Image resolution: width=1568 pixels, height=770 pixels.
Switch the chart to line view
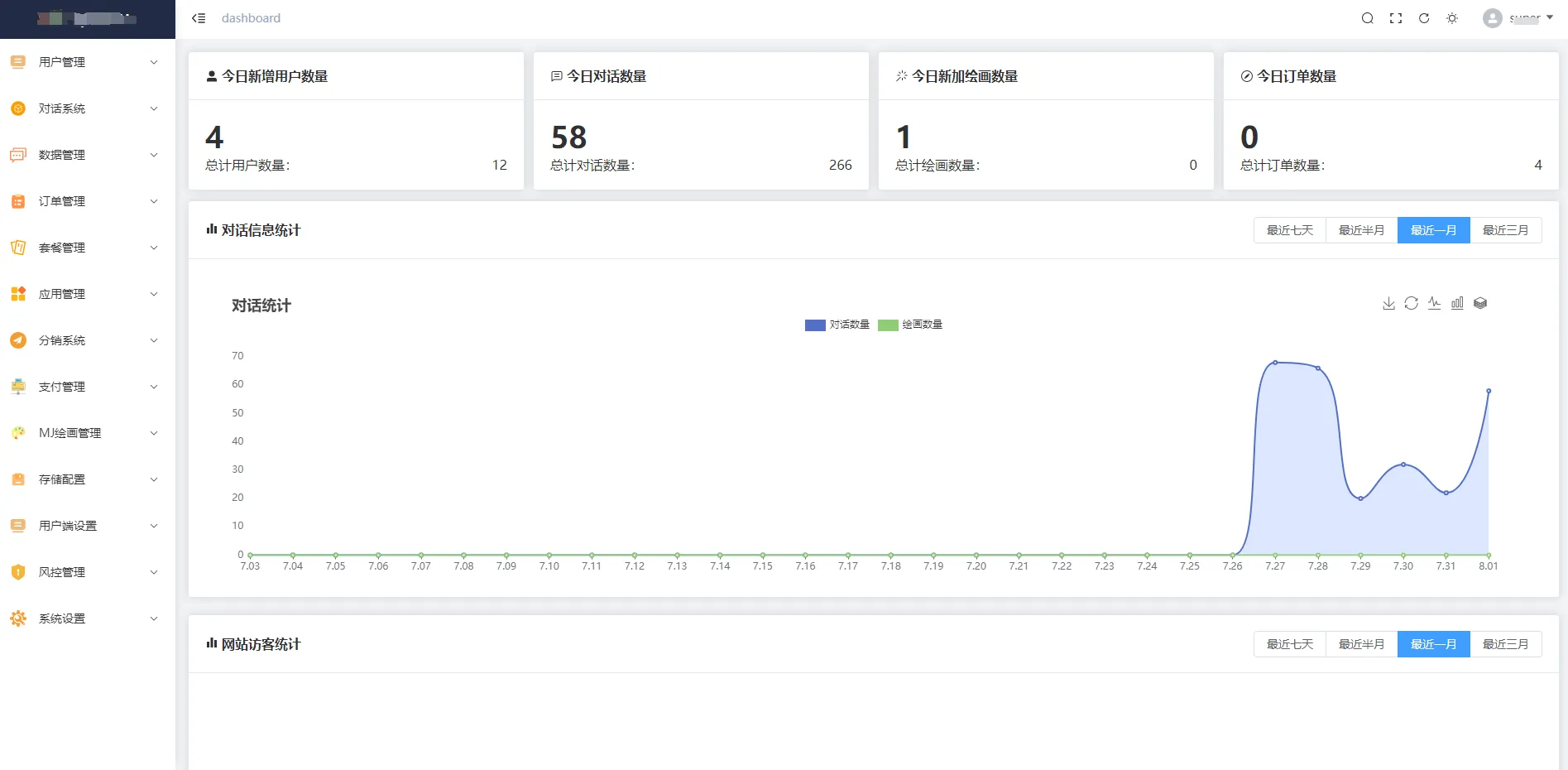point(1434,304)
